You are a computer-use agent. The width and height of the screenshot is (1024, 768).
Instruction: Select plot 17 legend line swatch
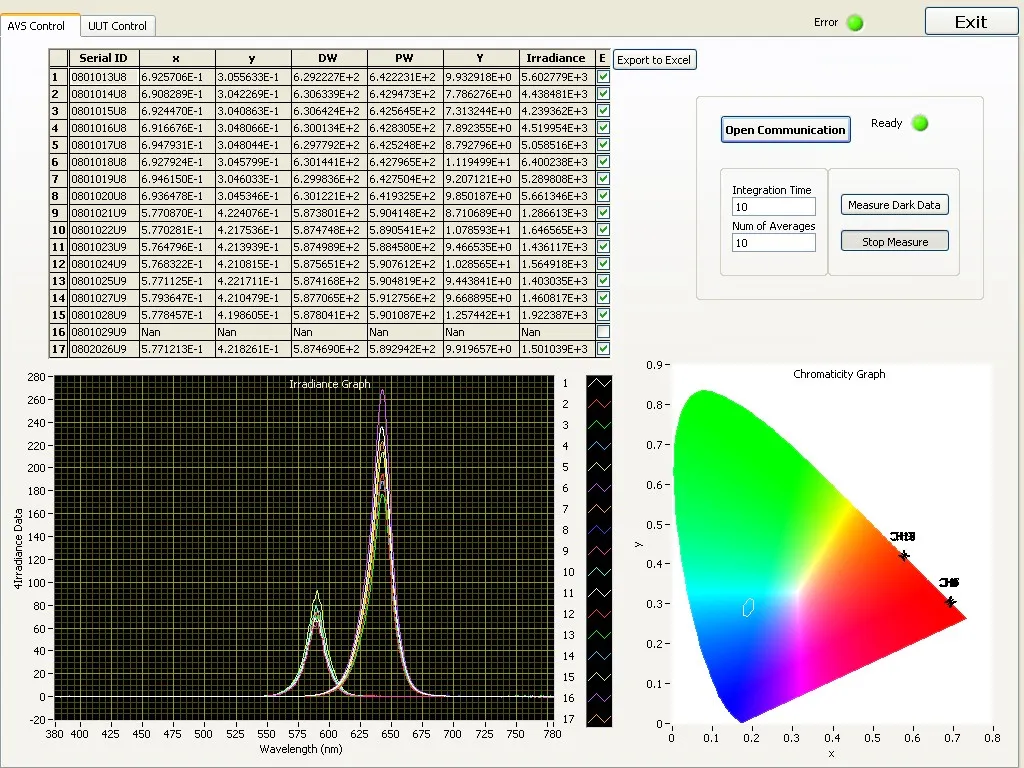pyautogui.click(x=599, y=719)
